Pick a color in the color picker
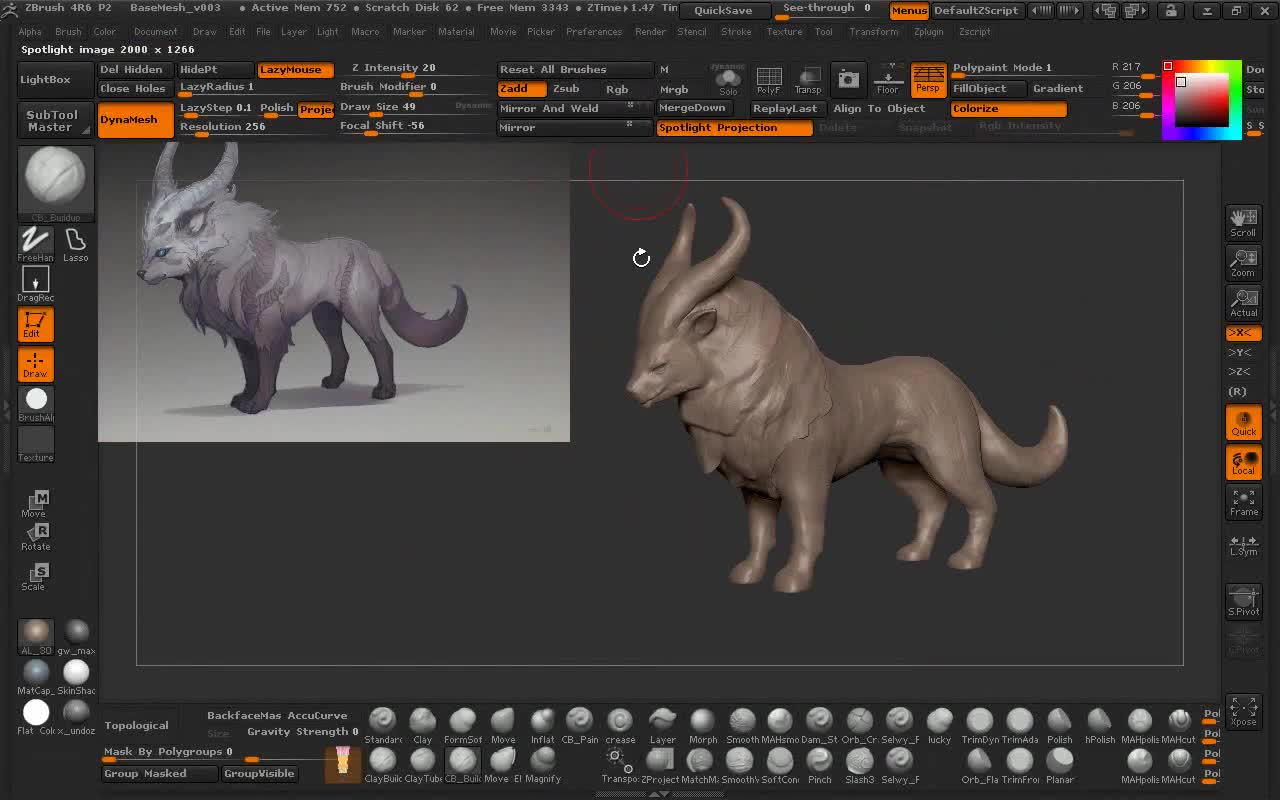Image resolution: width=1280 pixels, height=800 pixels. pos(1201,100)
